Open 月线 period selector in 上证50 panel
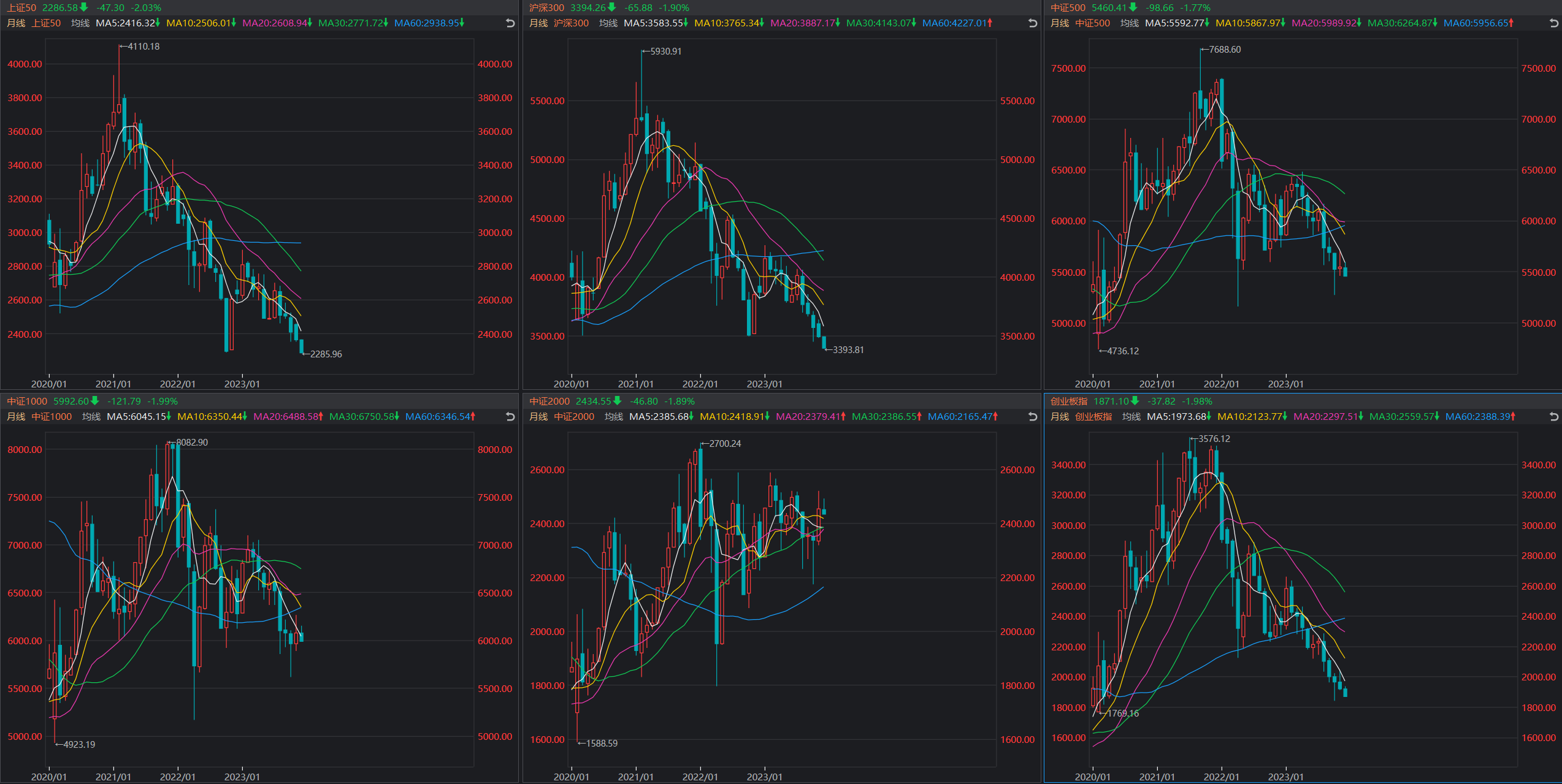The width and height of the screenshot is (1562, 784). 16,23
